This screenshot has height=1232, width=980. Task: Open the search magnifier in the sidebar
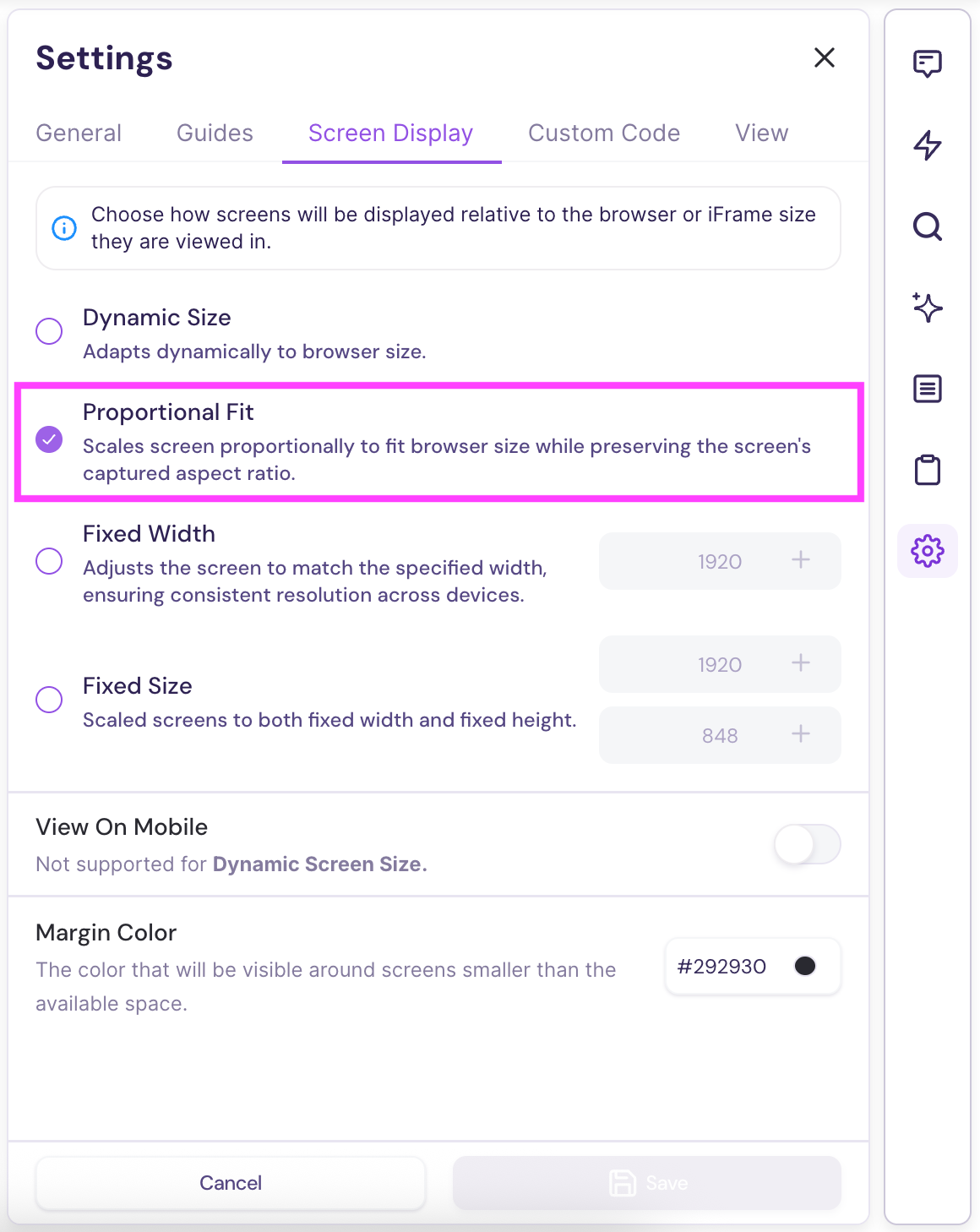point(927,226)
